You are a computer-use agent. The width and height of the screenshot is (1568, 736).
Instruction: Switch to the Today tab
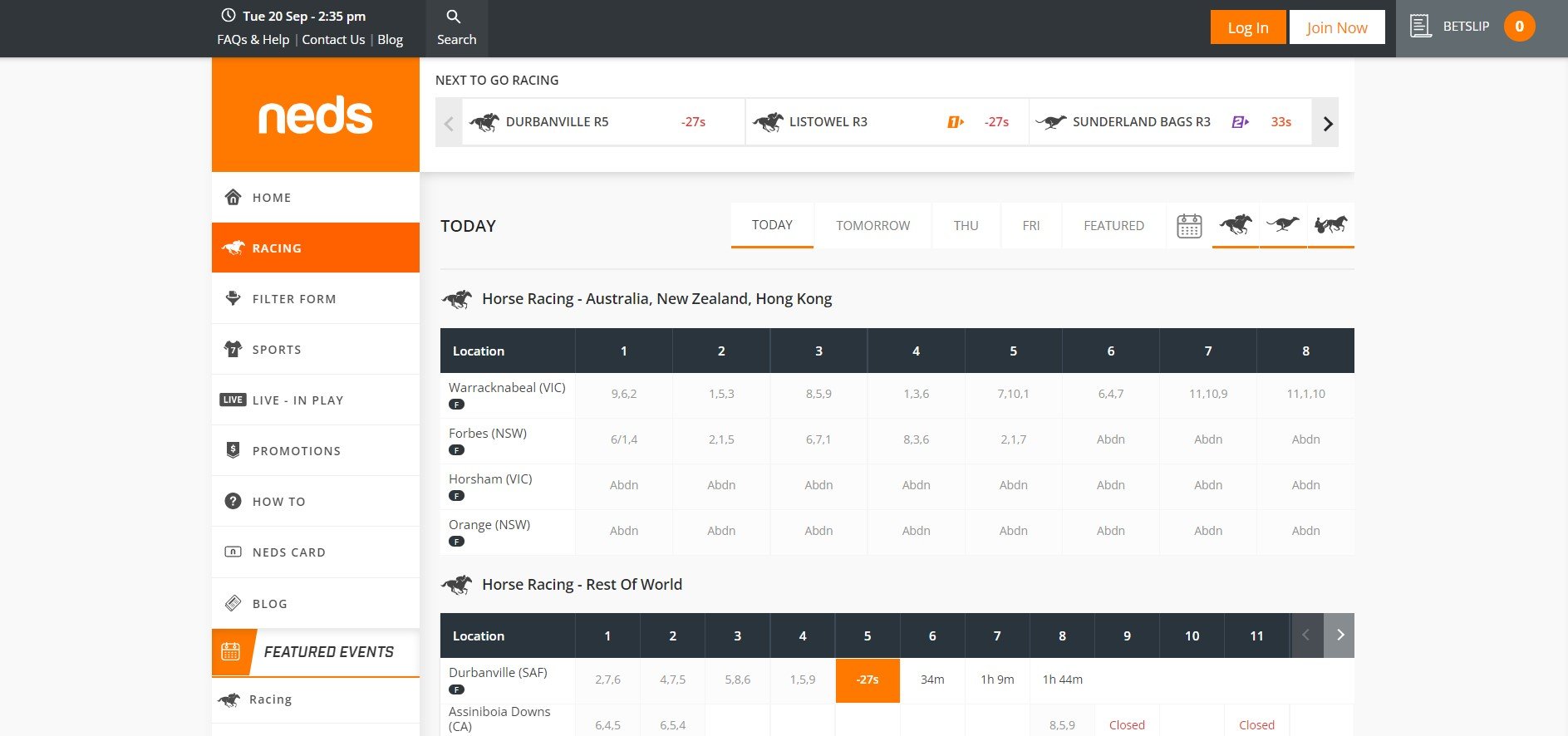(x=772, y=225)
